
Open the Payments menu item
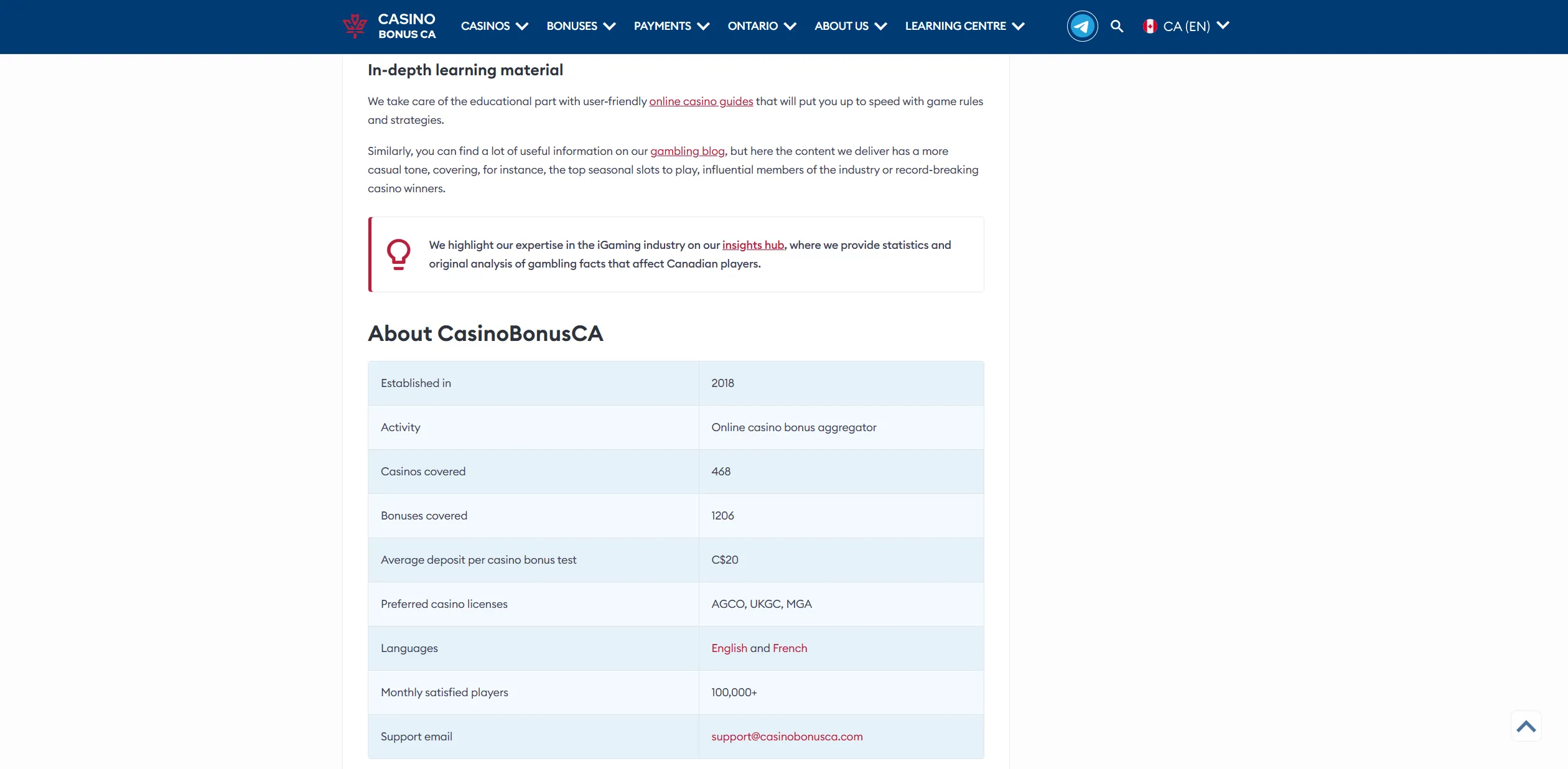663,26
